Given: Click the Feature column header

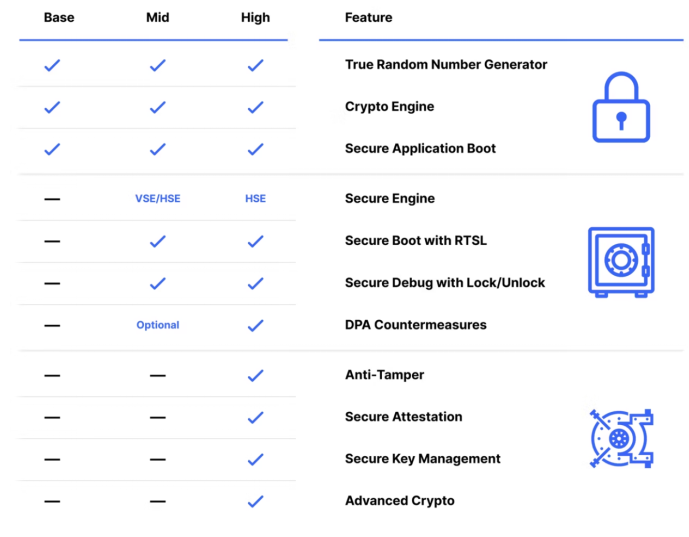Looking at the screenshot, I should click(368, 17).
